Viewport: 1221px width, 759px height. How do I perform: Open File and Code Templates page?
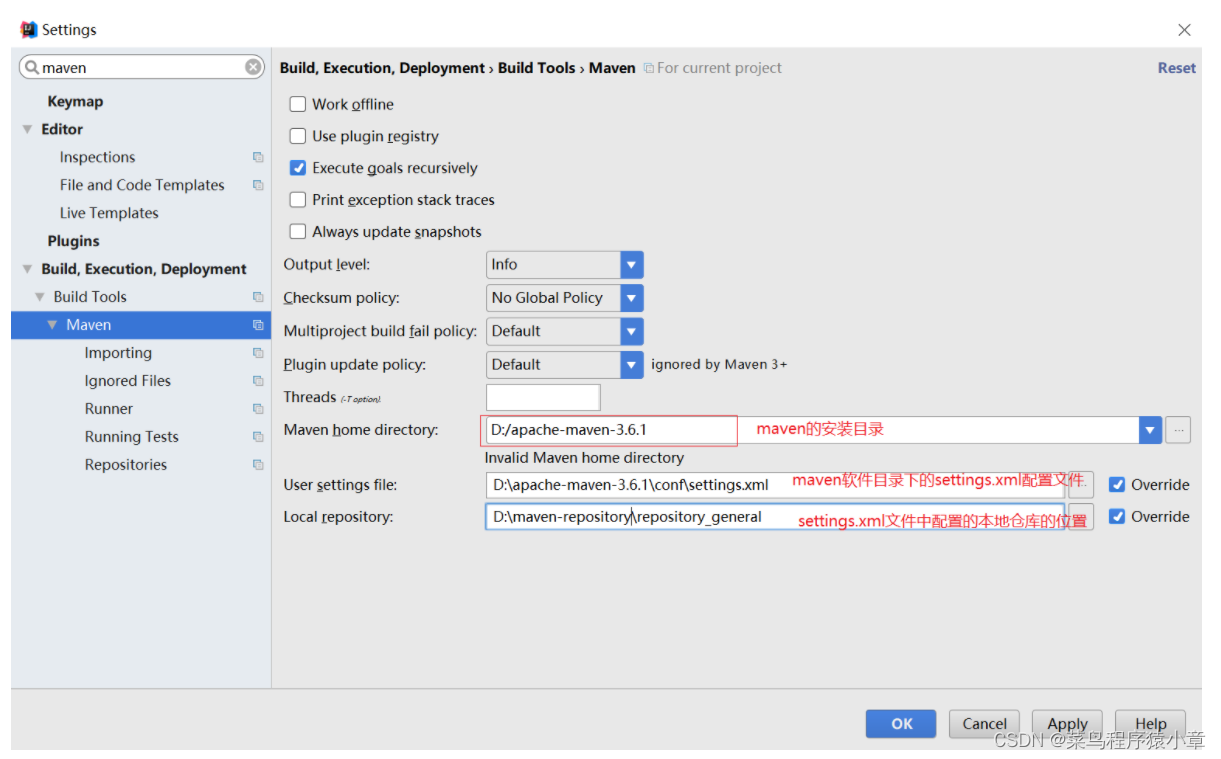click(x=142, y=185)
